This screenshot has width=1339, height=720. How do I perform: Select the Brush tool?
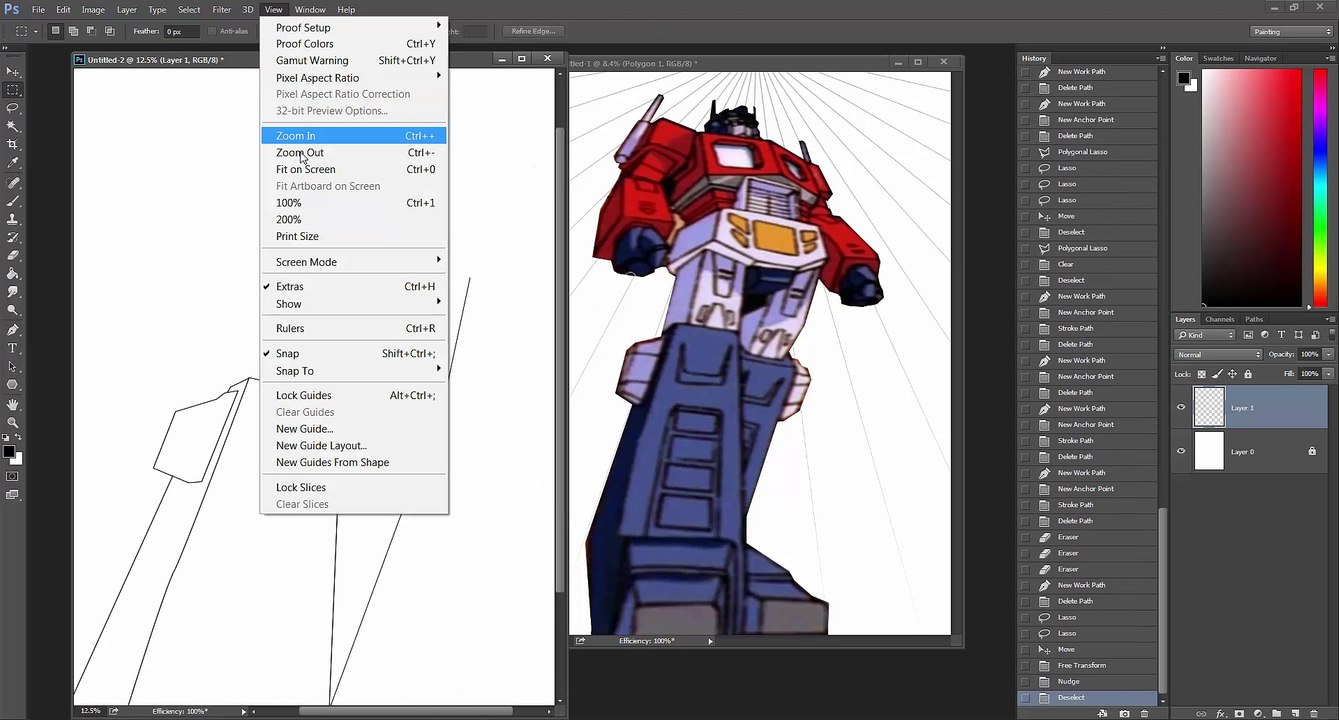tap(13, 201)
